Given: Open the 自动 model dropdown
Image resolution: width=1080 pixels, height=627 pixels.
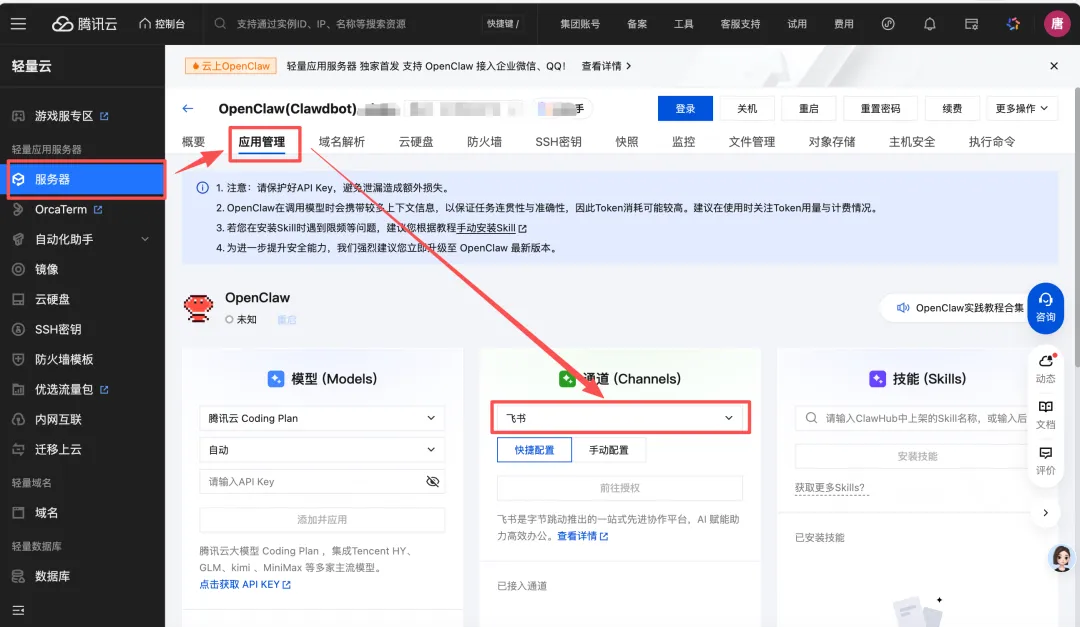Looking at the screenshot, I should pyautogui.click(x=322, y=450).
